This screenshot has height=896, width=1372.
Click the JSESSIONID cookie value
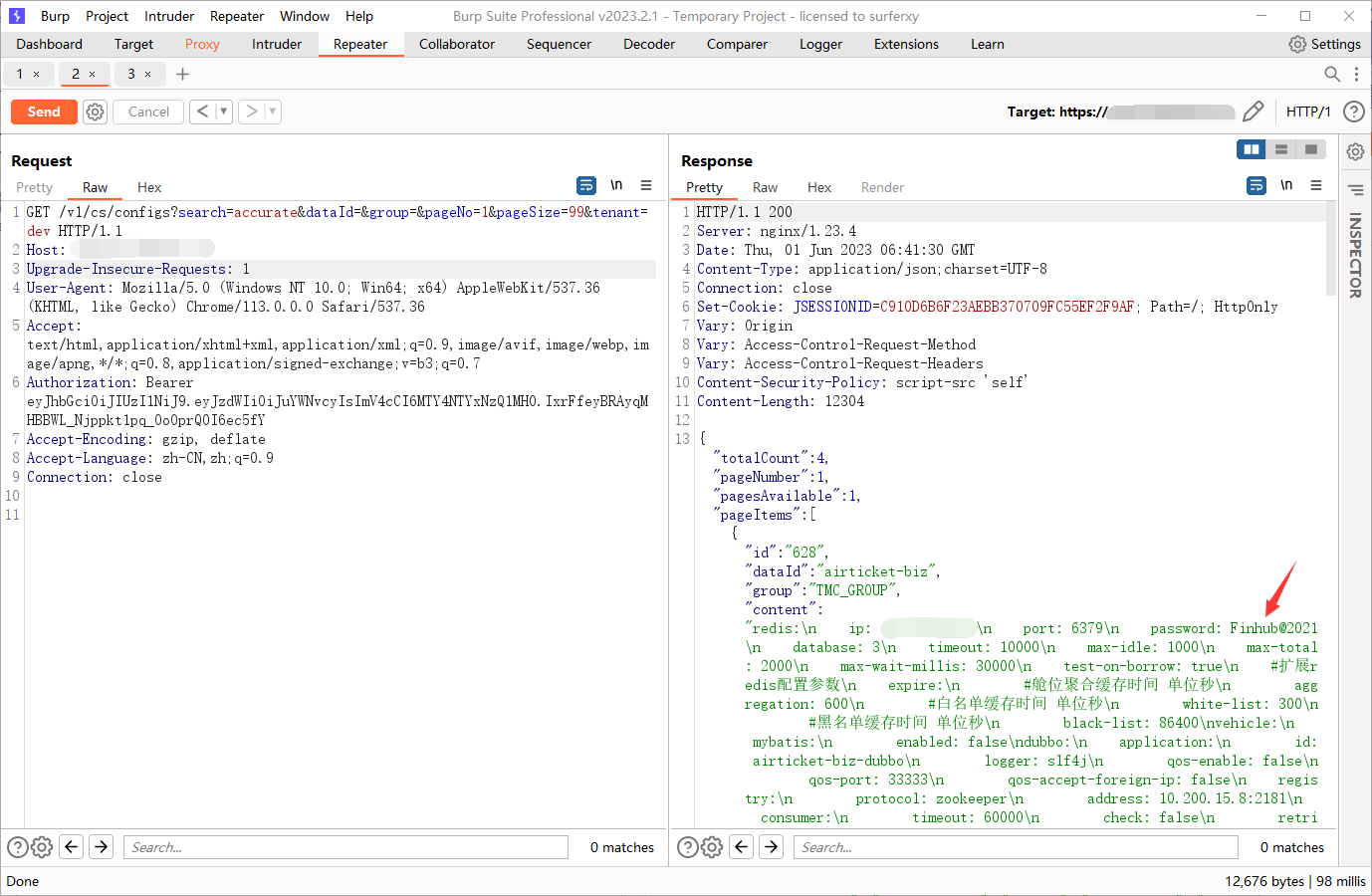pyautogui.click(x=1008, y=307)
